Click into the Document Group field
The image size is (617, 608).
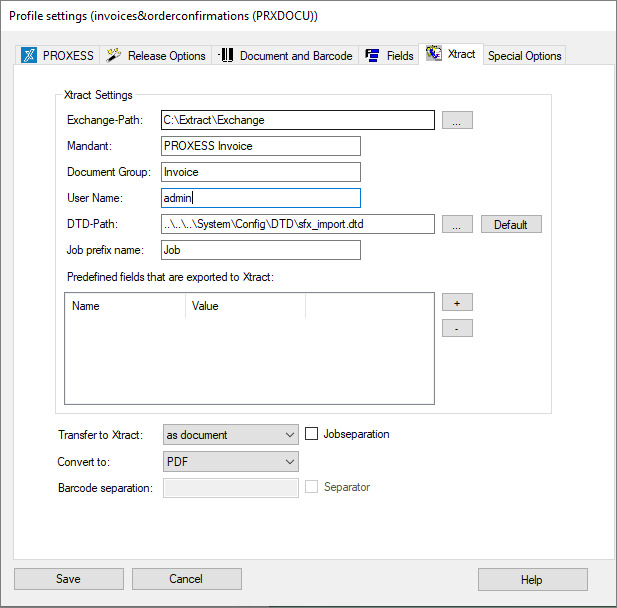[260, 172]
